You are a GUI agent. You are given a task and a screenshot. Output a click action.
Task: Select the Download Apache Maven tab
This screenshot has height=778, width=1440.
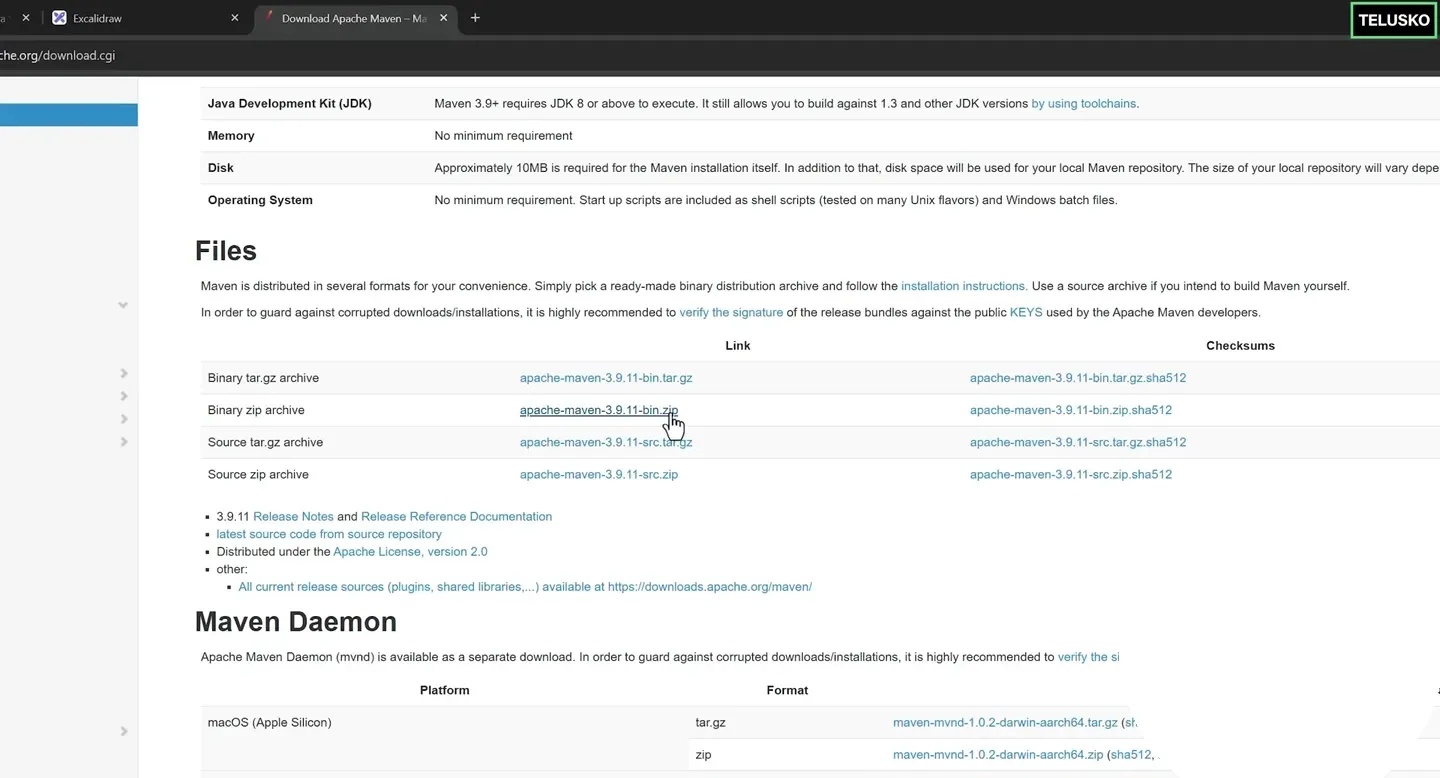point(355,18)
